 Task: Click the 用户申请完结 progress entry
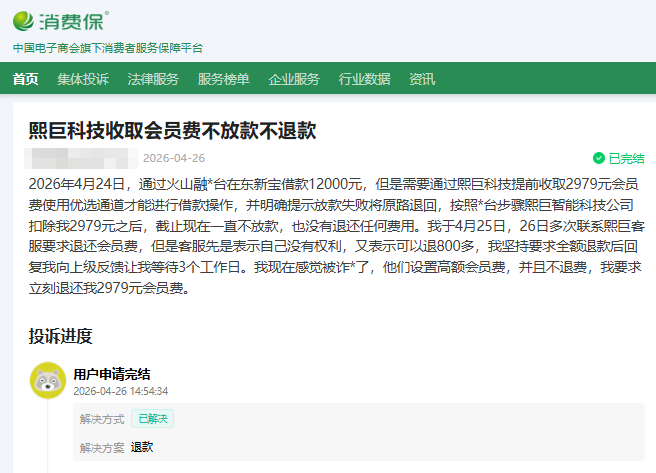tap(112, 374)
